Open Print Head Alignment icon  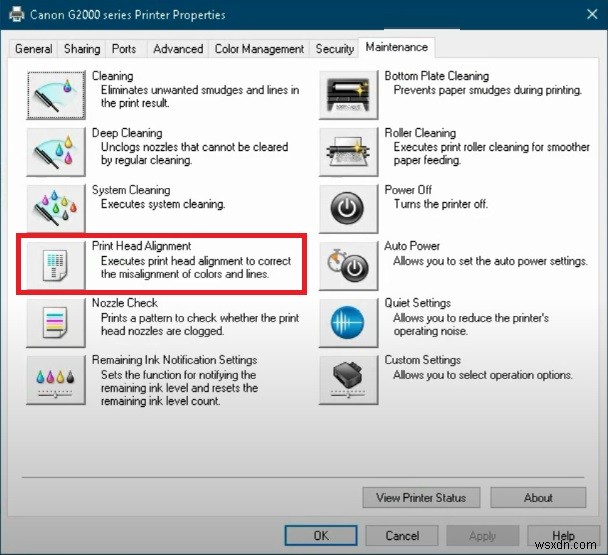tap(56, 265)
